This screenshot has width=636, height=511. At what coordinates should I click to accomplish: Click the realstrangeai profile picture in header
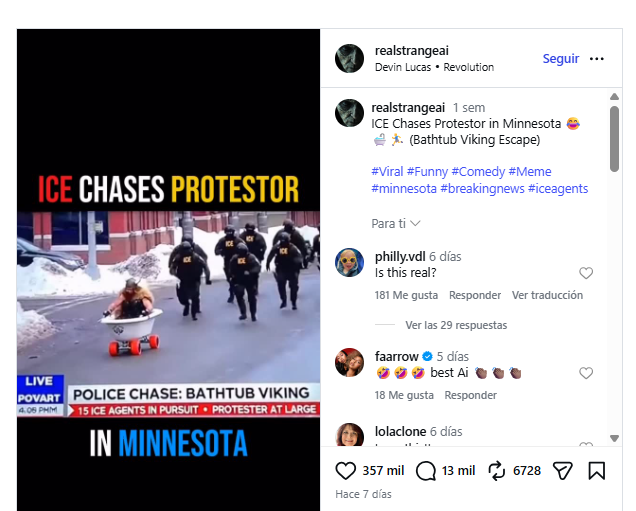349,59
